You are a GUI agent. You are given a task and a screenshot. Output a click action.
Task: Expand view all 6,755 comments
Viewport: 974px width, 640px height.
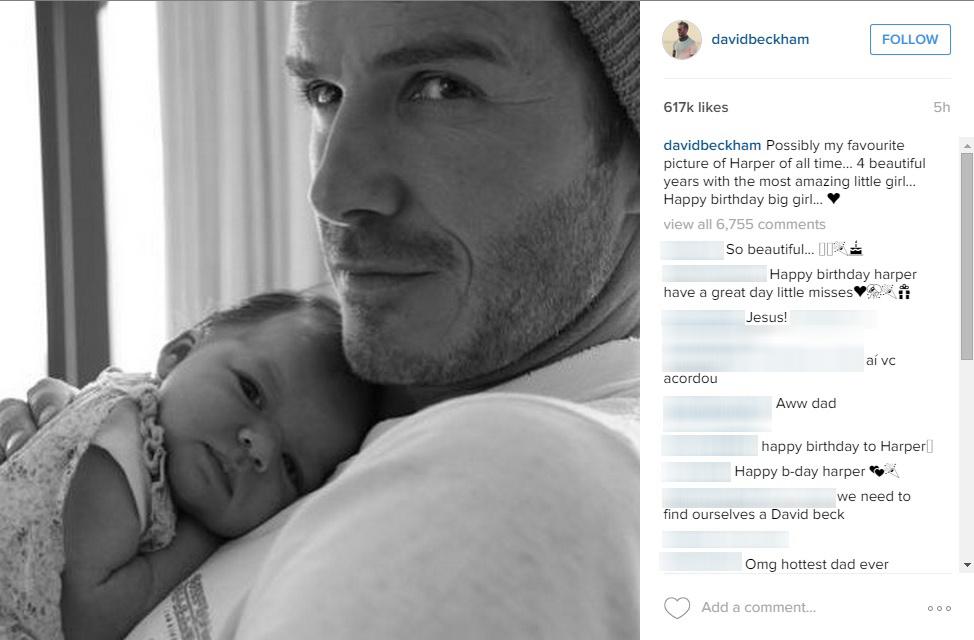tap(744, 224)
